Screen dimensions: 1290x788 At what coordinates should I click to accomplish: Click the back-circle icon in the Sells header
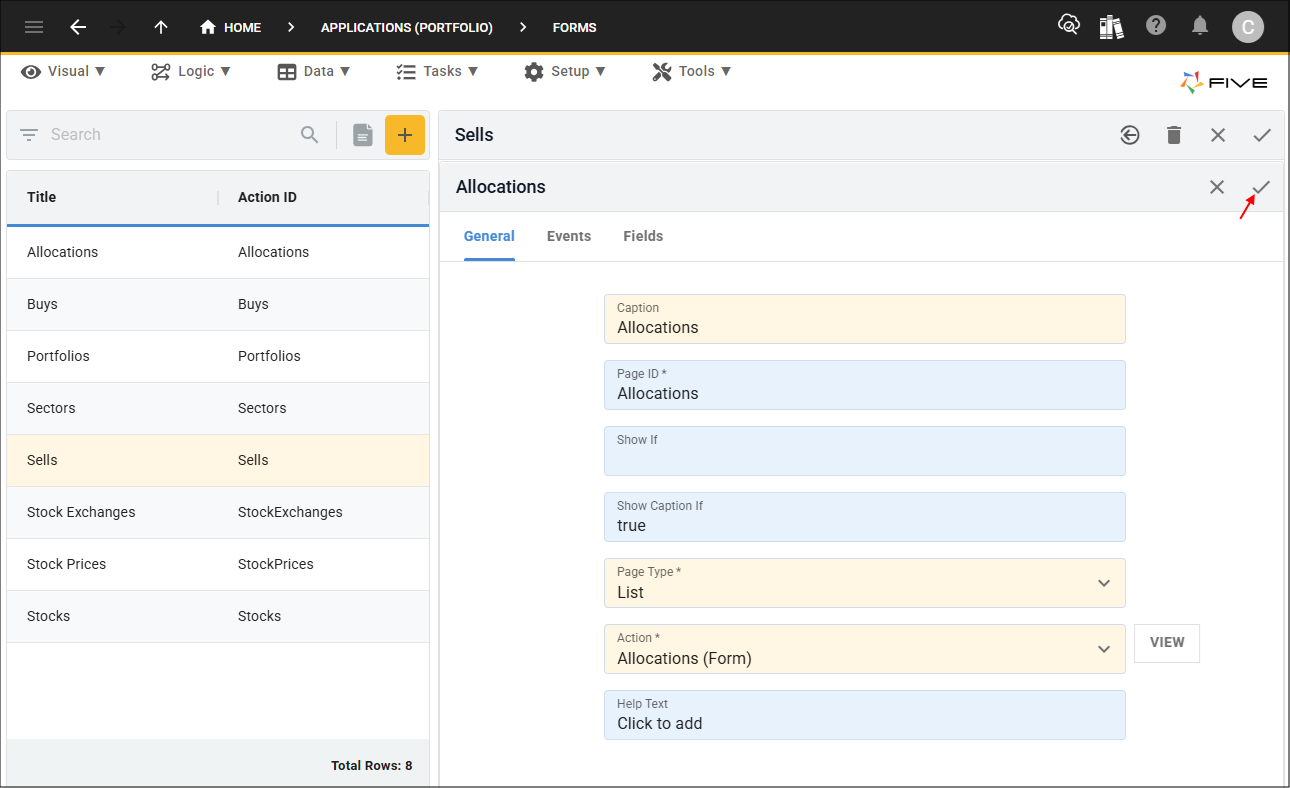click(1130, 135)
